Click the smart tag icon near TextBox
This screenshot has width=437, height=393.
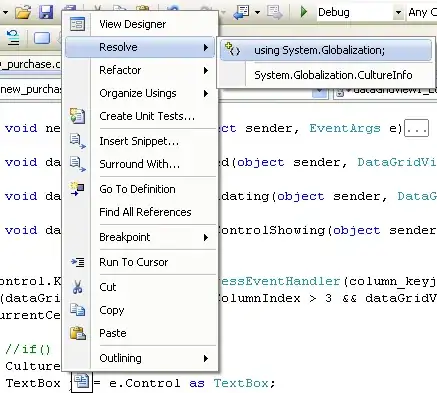click(x=82, y=382)
